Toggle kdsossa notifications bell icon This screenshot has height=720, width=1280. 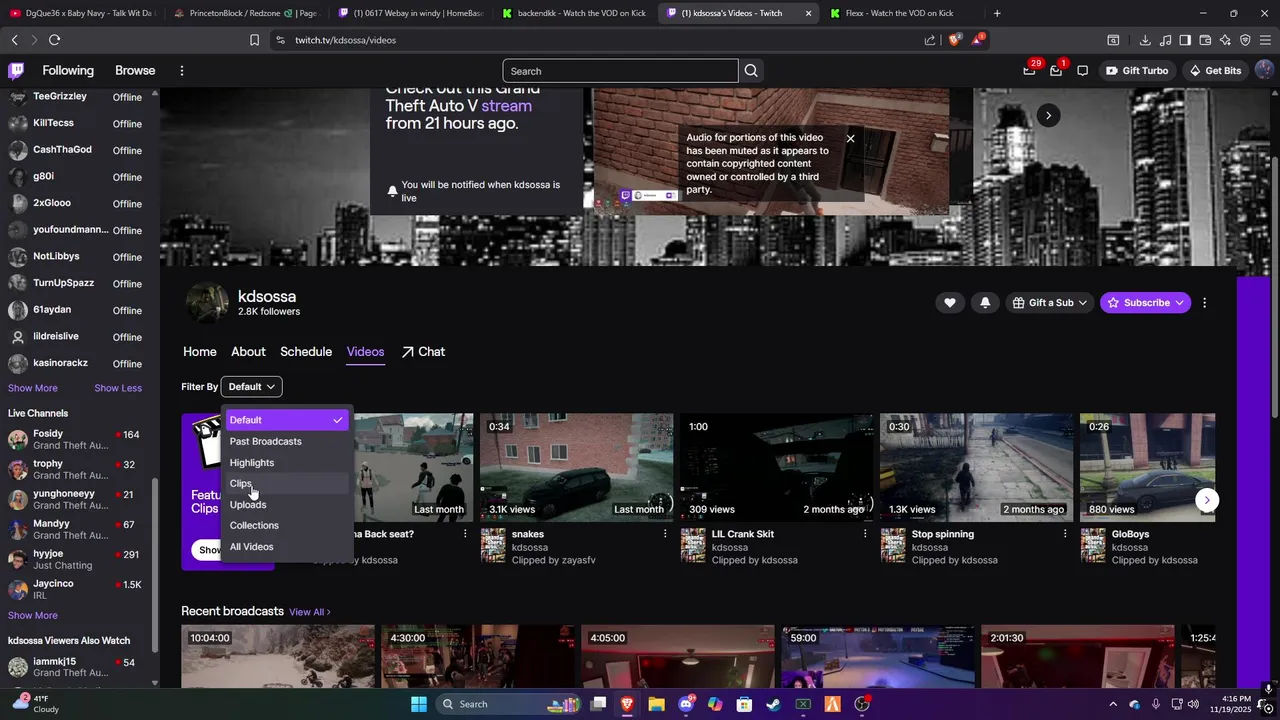click(x=985, y=303)
